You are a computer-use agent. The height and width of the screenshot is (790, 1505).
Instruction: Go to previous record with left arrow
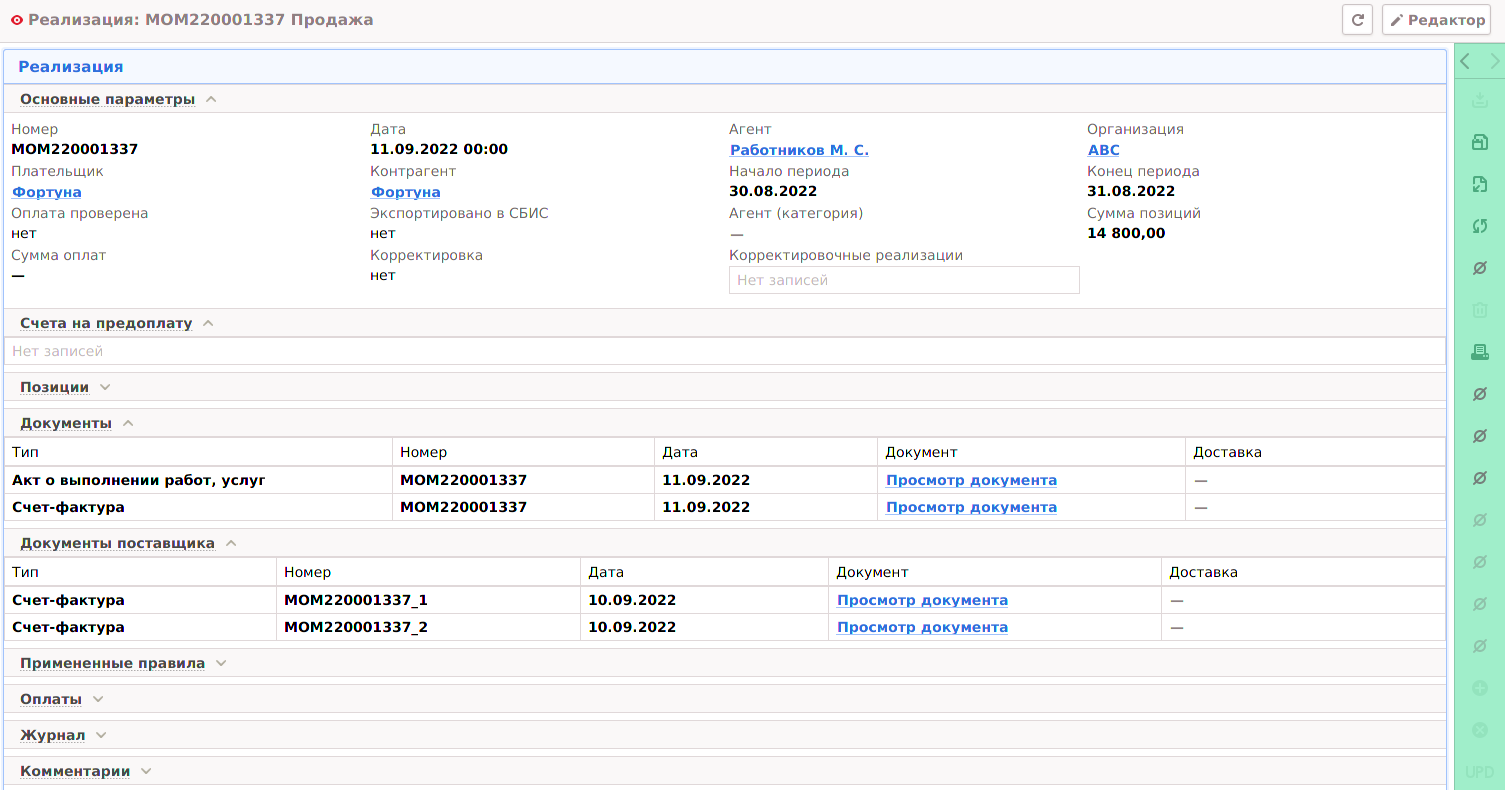[1465, 62]
